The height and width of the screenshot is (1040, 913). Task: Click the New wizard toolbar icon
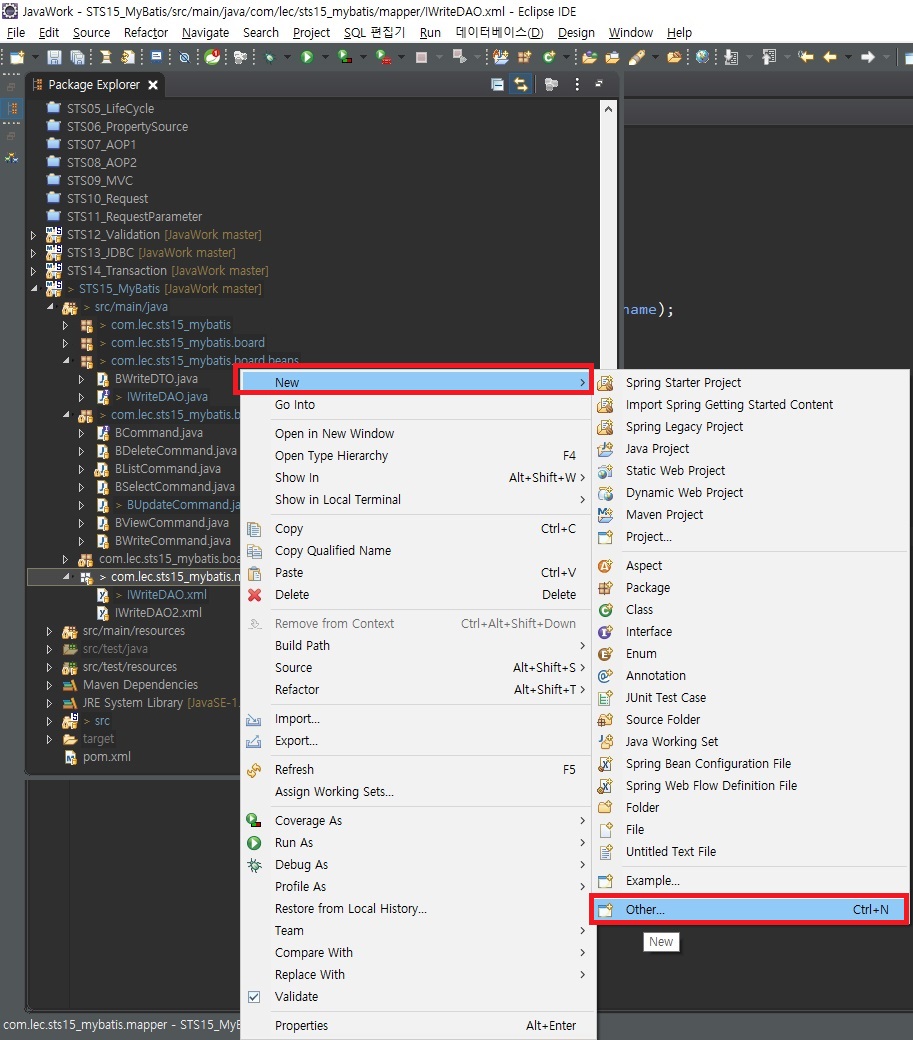pos(17,58)
